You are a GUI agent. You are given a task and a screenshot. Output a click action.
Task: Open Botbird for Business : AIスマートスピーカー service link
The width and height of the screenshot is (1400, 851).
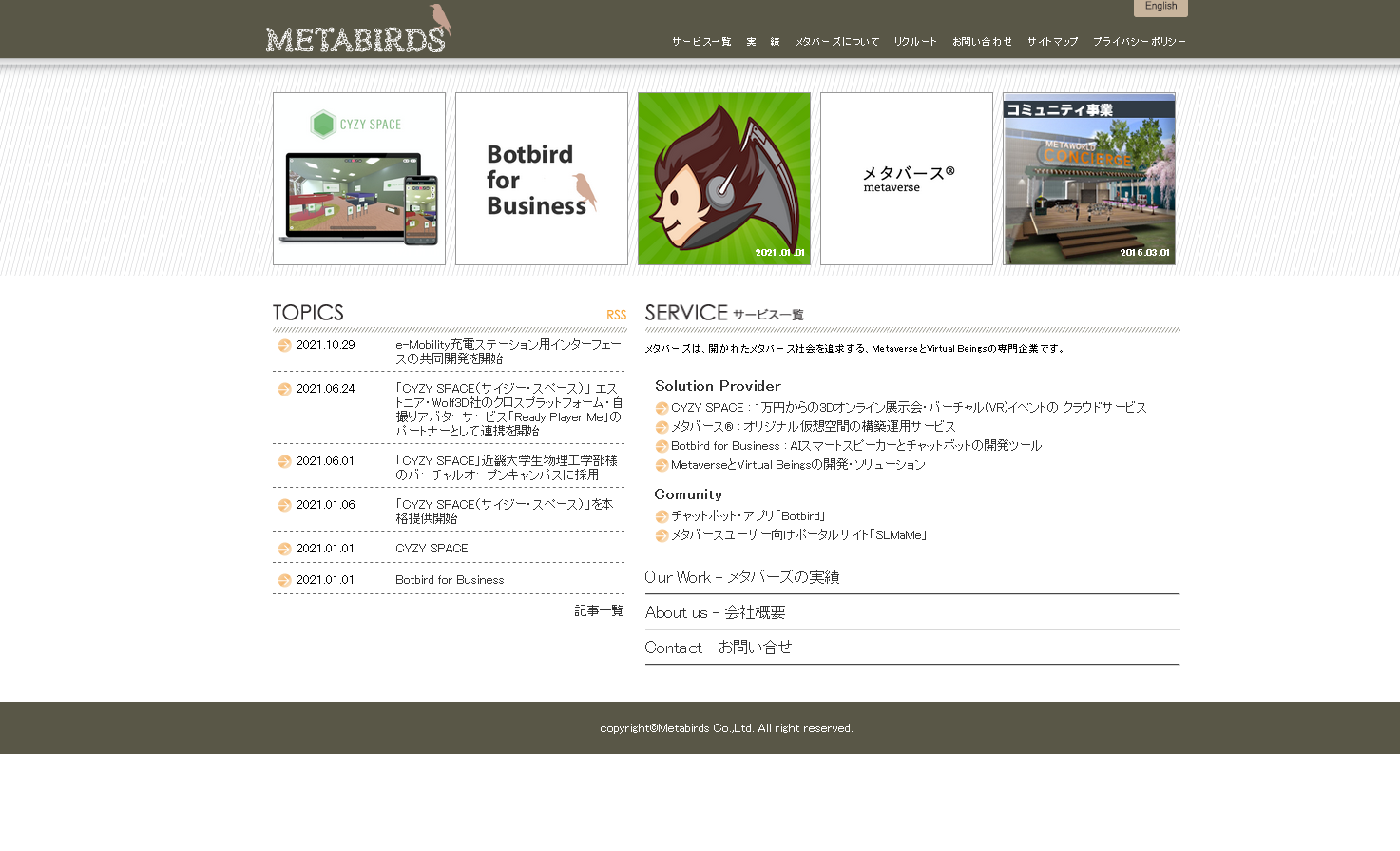(x=856, y=446)
